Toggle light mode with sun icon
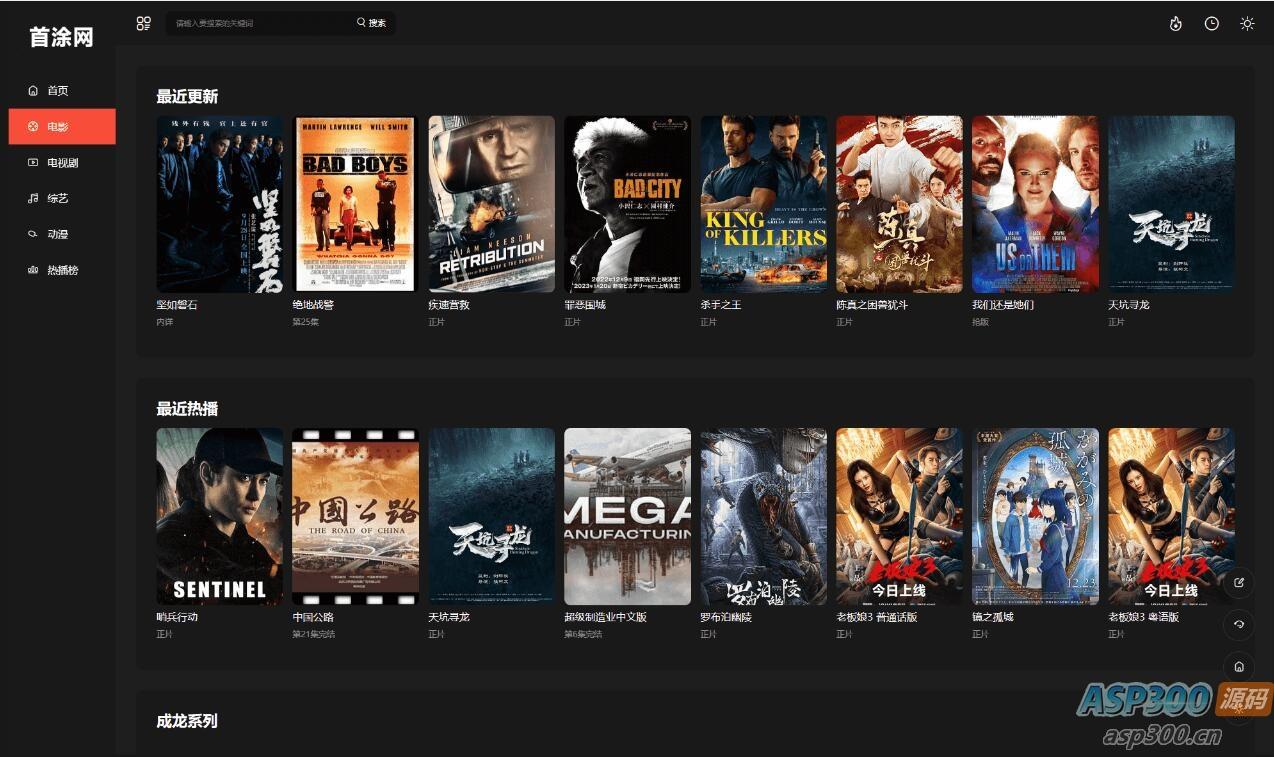This screenshot has width=1274, height=757. 1247,24
